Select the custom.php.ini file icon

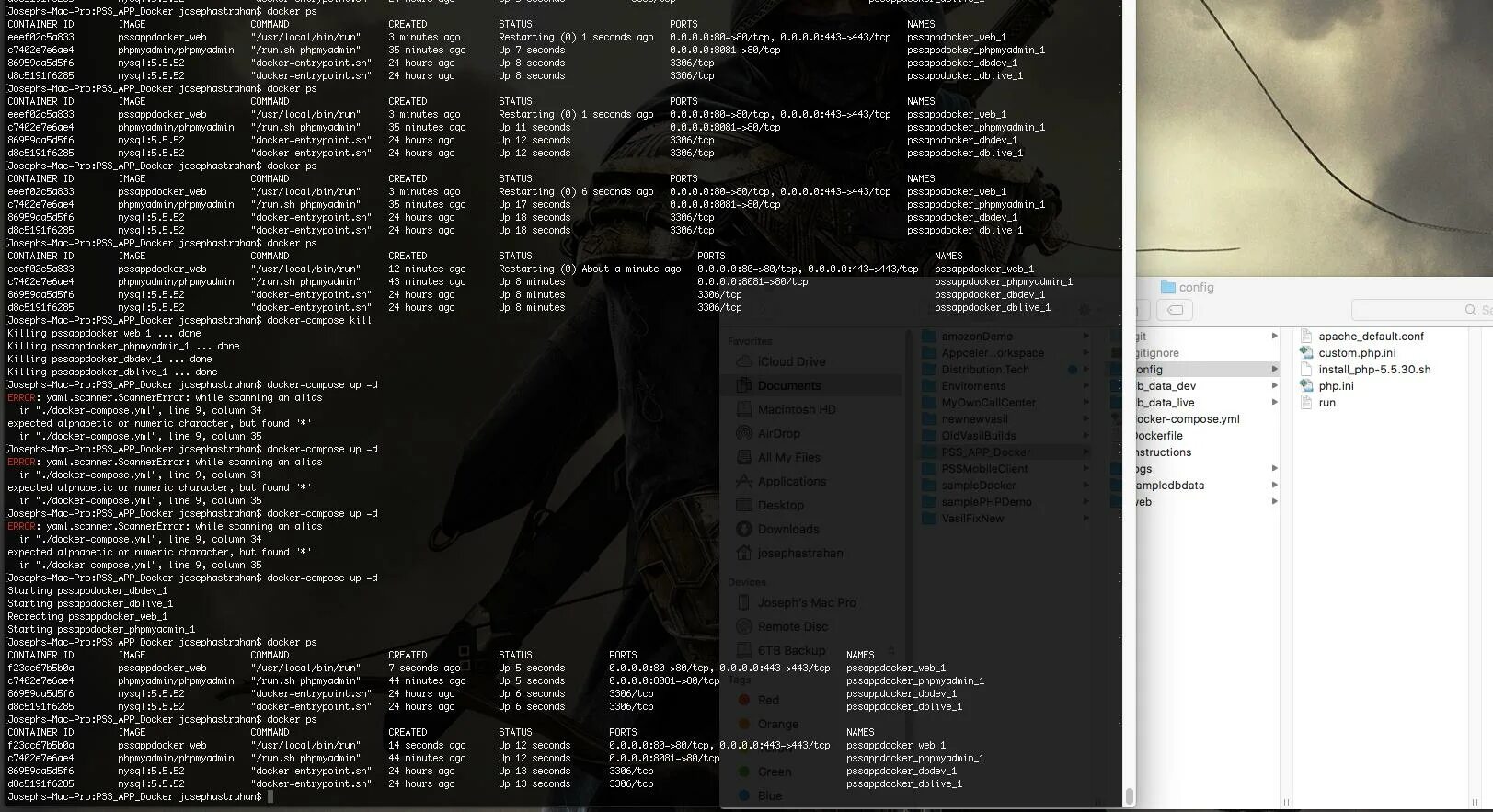[1305, 352]
